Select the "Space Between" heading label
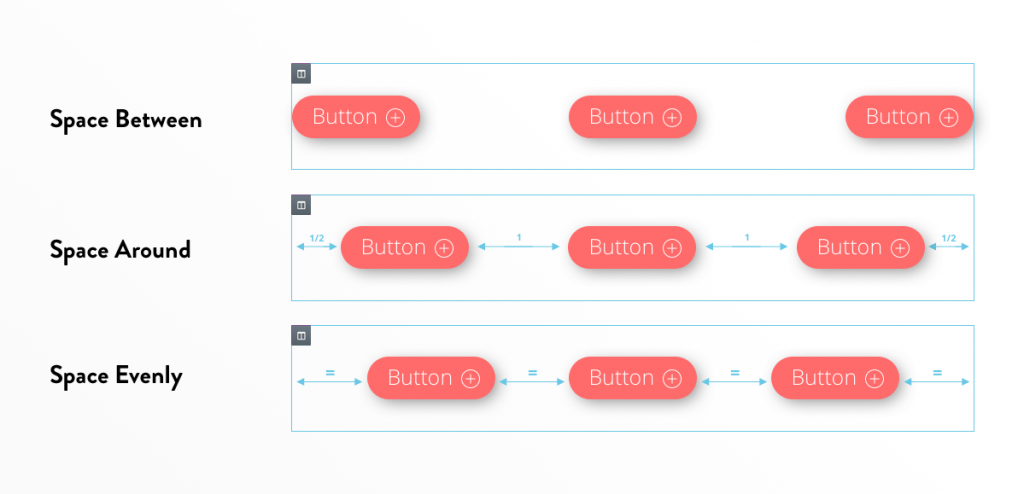This screenshot has width=1024, height=494. coord(126,120)
